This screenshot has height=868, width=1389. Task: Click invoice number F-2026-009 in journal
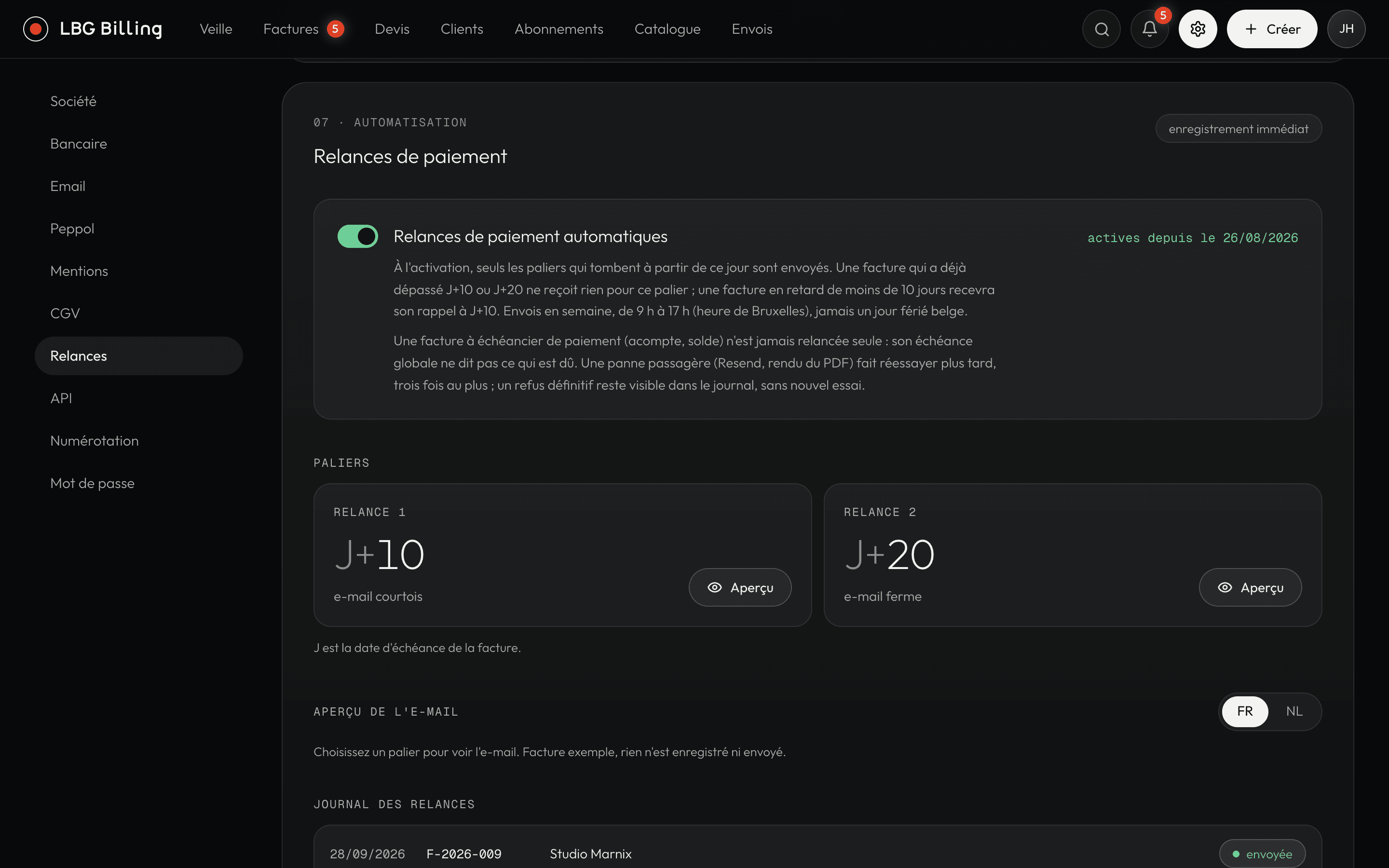pos(464,854)
